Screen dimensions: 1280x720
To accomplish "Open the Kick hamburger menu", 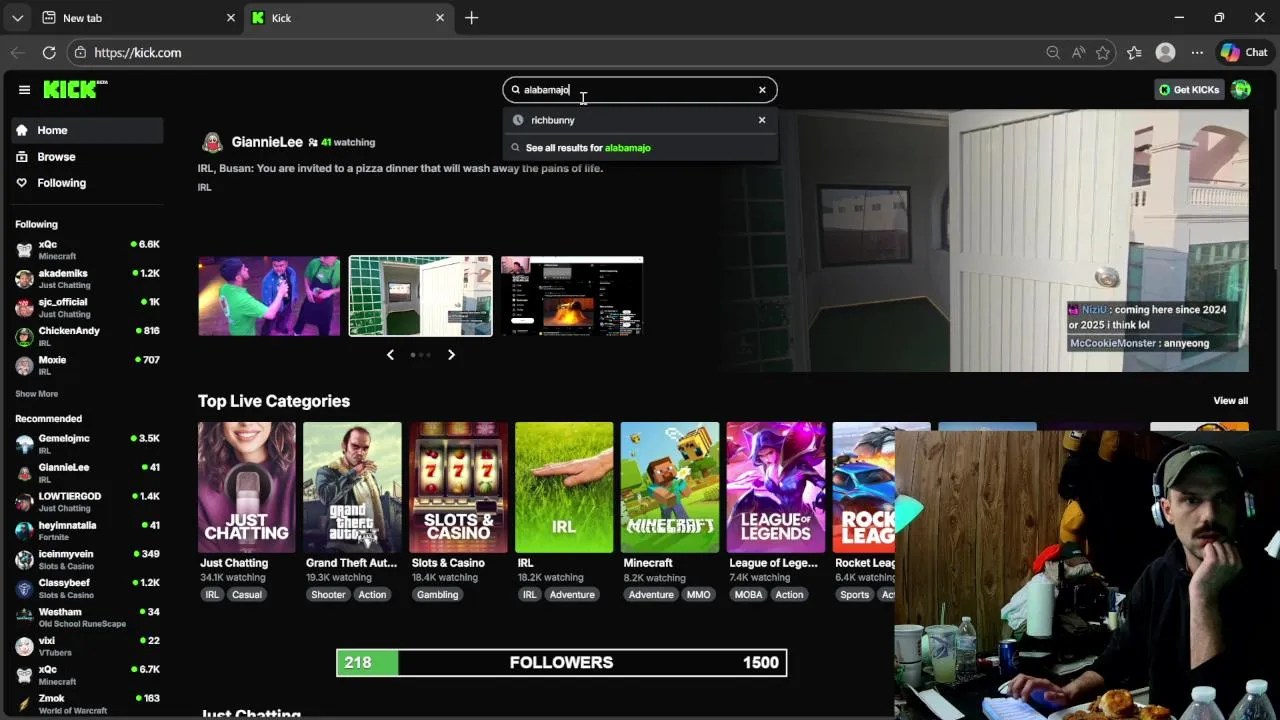I will (x=24, y=90).
